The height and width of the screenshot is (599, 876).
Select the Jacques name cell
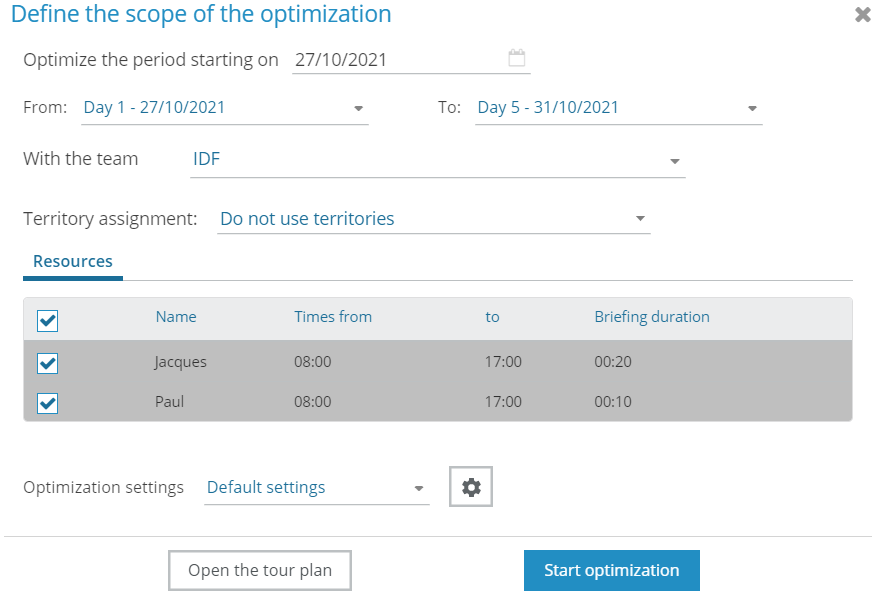pyautogui.click(x=181, y=362)
